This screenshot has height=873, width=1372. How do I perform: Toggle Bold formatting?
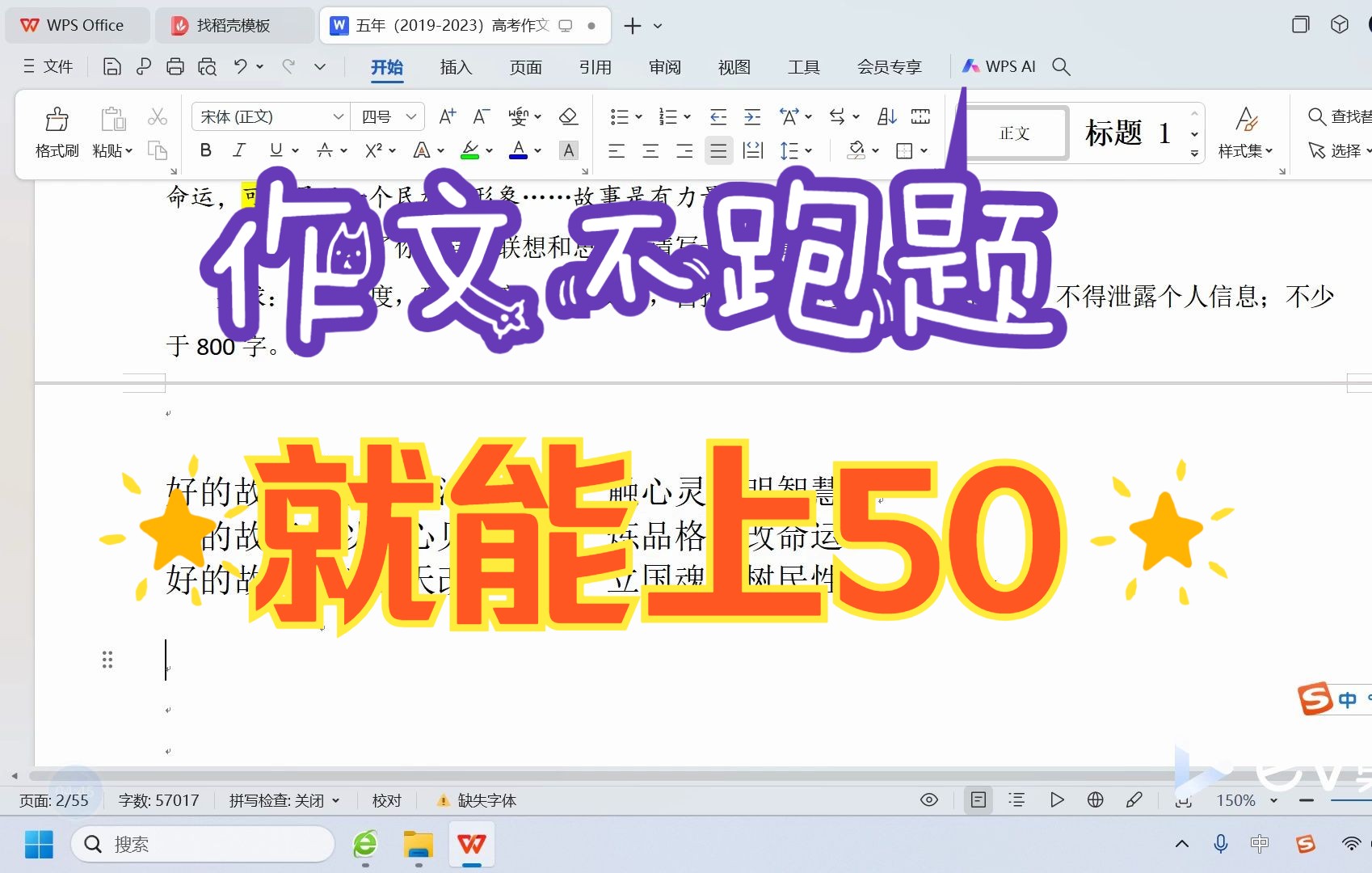pyautogui.click(x=205, y=150)
